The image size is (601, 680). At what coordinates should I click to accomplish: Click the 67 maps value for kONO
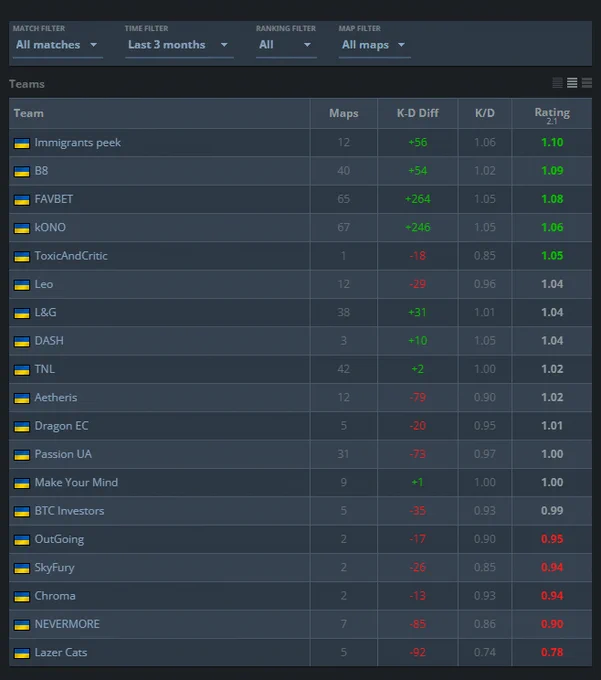tap(343, 227)
